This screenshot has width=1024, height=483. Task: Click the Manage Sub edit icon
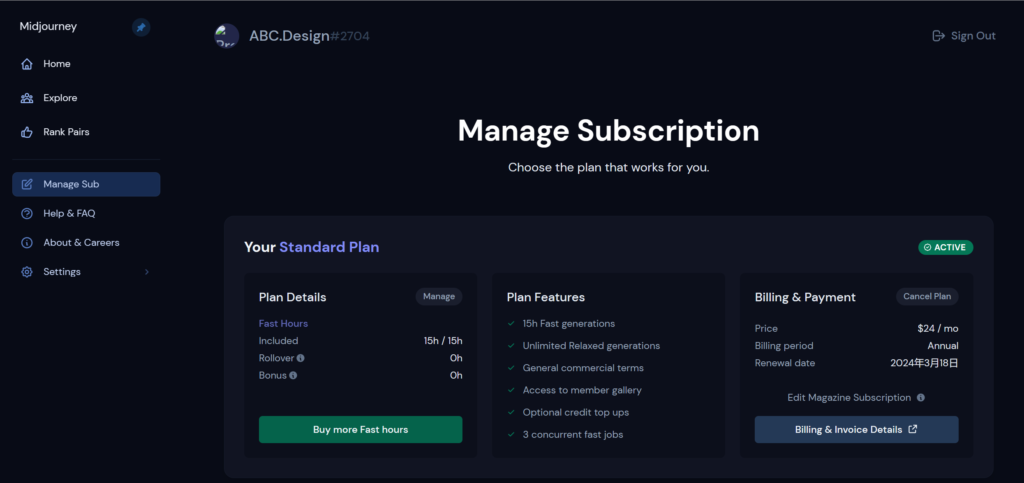27,184
